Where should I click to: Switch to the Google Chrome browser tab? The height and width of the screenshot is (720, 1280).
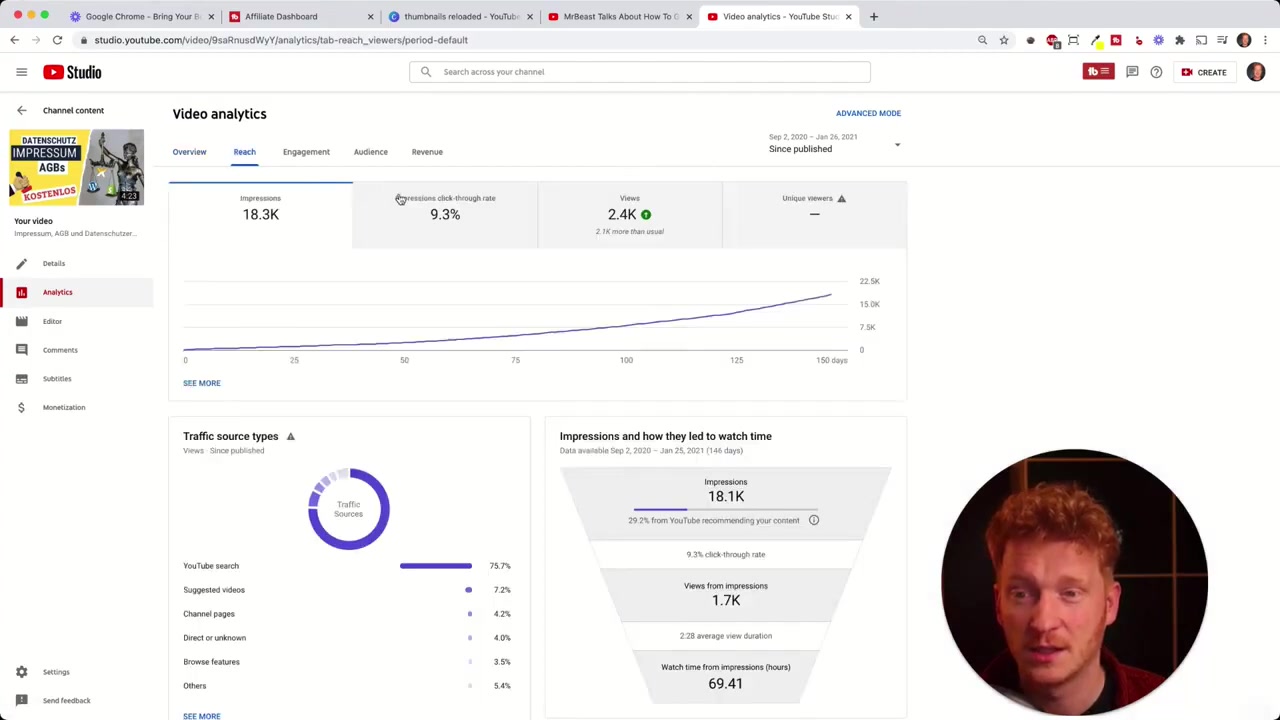pyautogui.click(x=140, y=16)
